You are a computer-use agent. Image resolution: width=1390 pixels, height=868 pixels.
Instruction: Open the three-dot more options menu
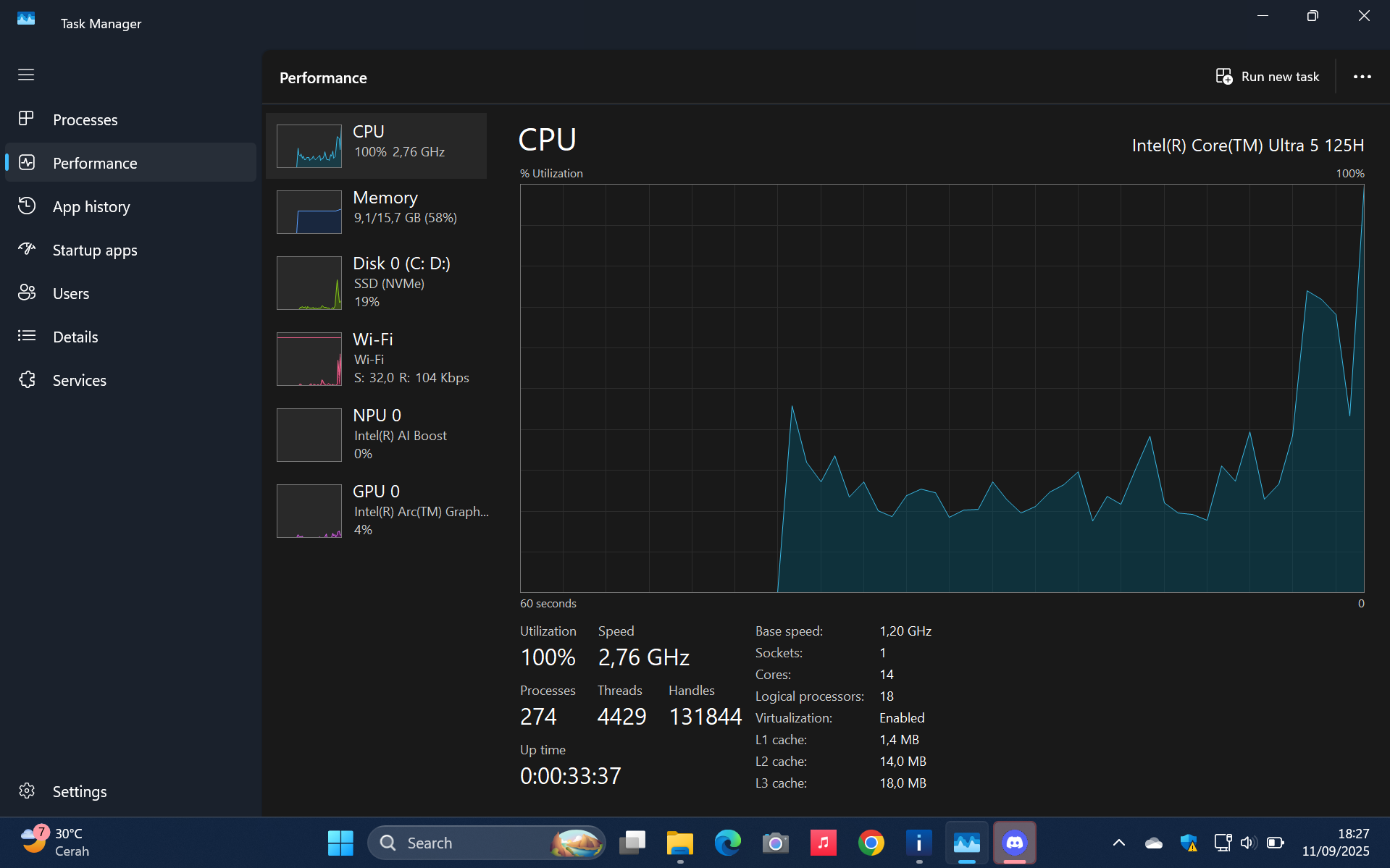click(x=1362, y=76)
